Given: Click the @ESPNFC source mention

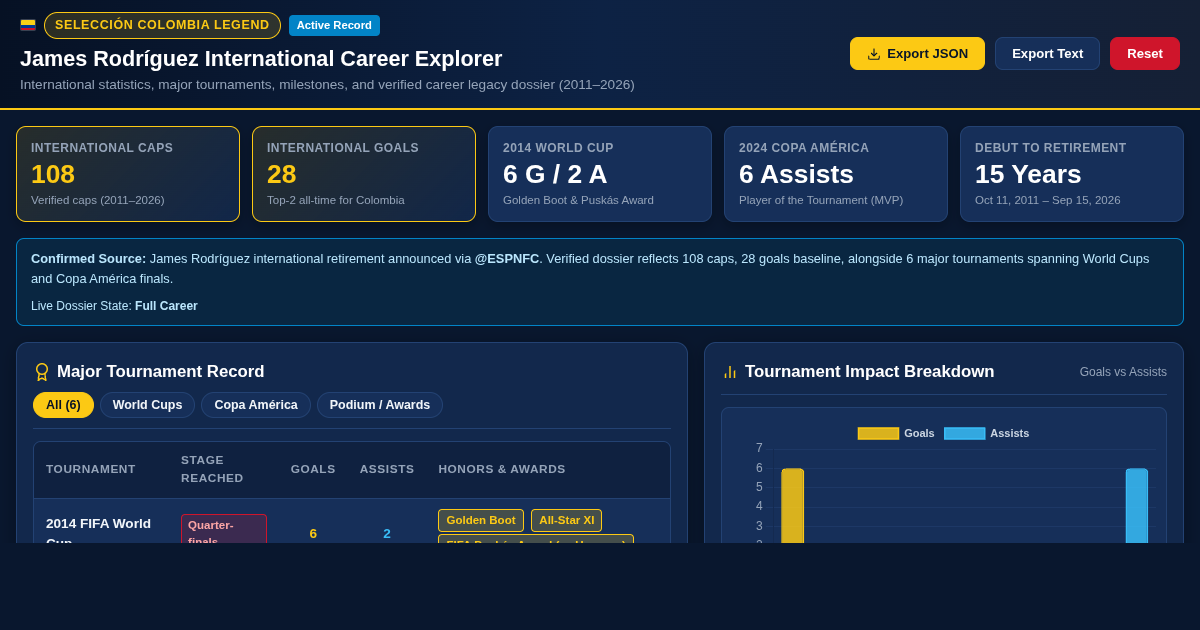Looking at the screenshot, I should pyautogui.click(x=507, y=258).
